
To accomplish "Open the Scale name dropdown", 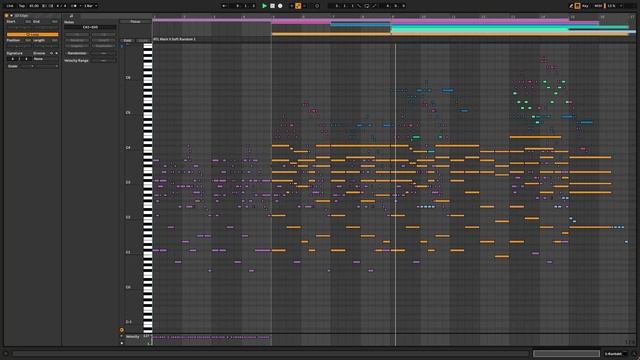I will click(x=47, y=66).
